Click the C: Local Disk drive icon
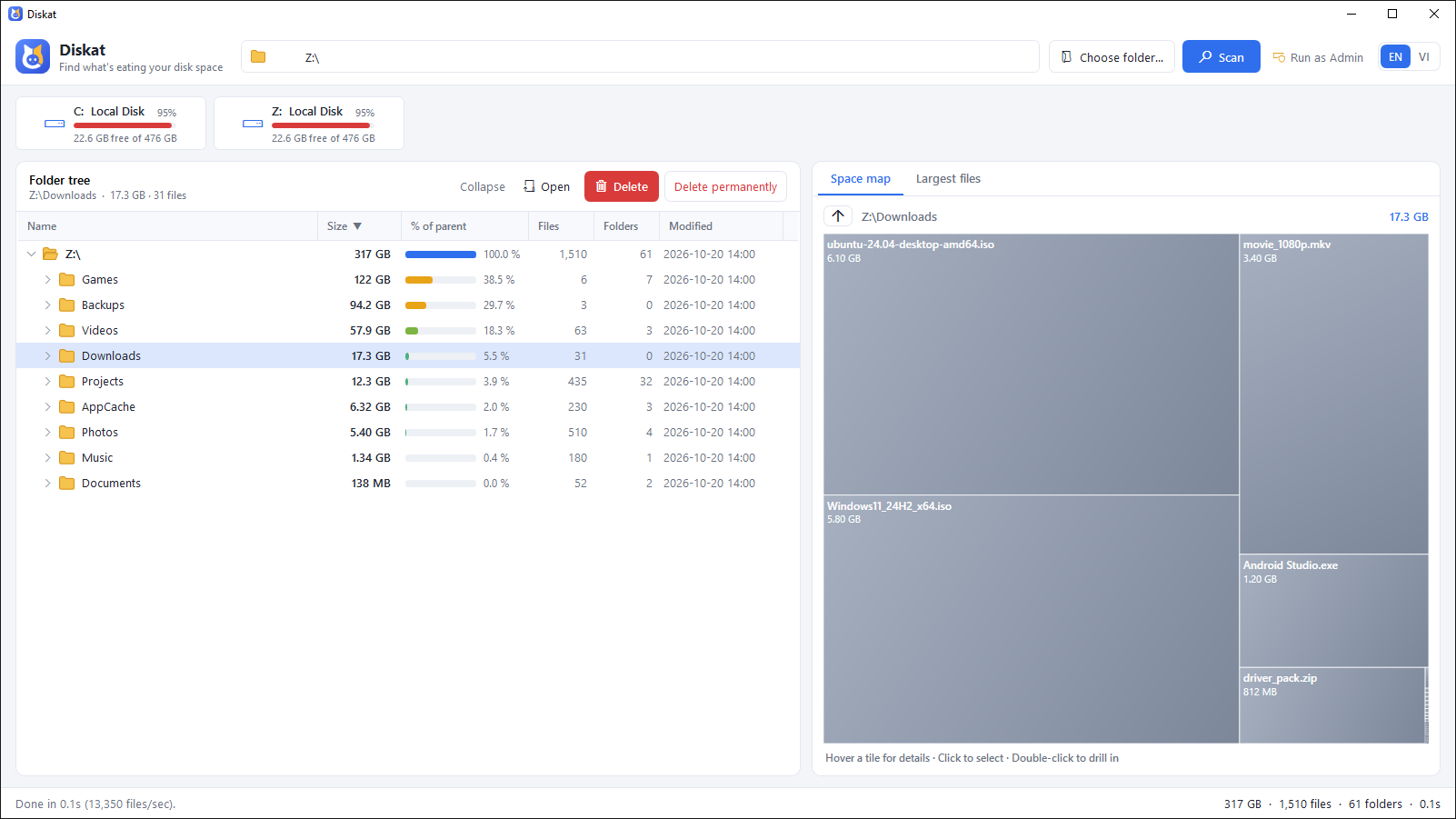This screenshot has height=819, width=1456. pyautogui.click(x=55, y=124)
